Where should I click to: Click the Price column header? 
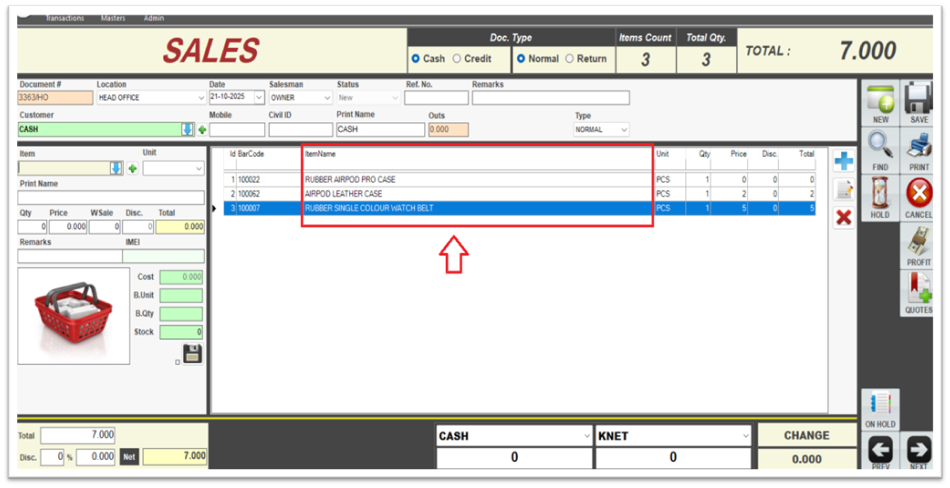pyautogui.click(x=738, y=154)
